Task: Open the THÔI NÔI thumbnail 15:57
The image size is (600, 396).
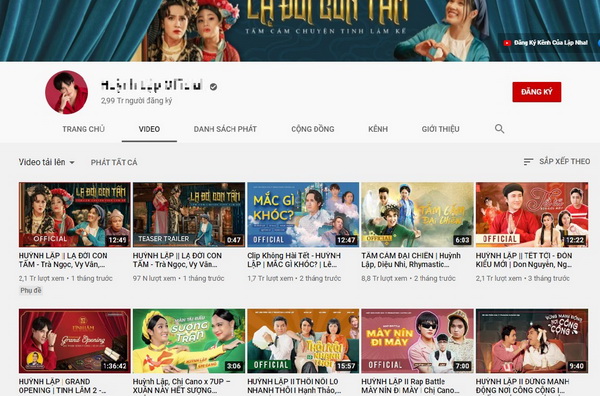Action: (x=303, y=341)
